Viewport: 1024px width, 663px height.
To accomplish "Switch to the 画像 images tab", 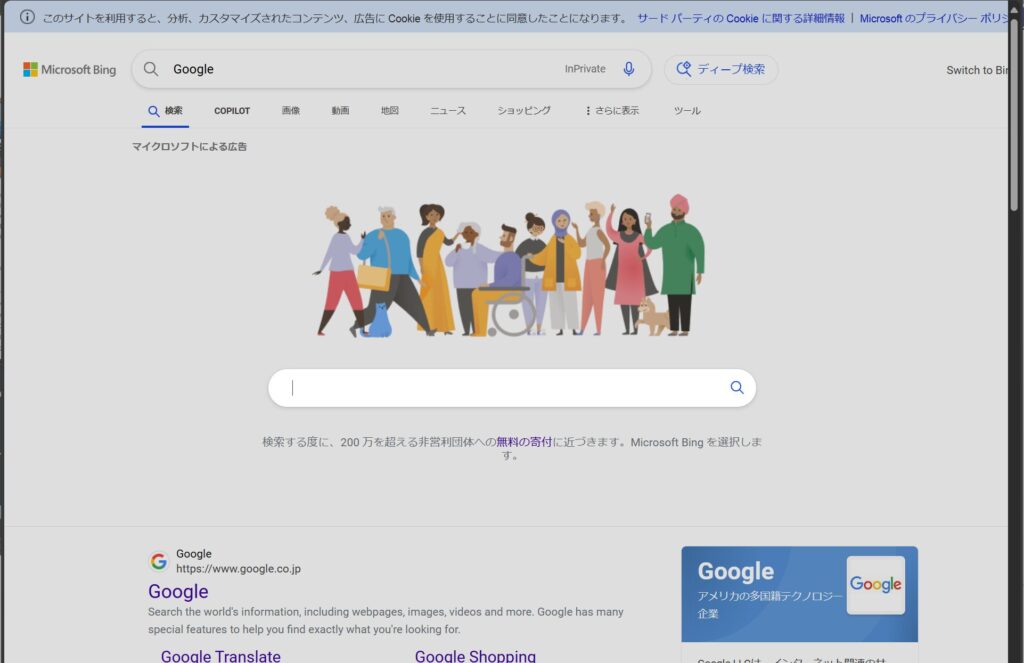I will 291,111.
